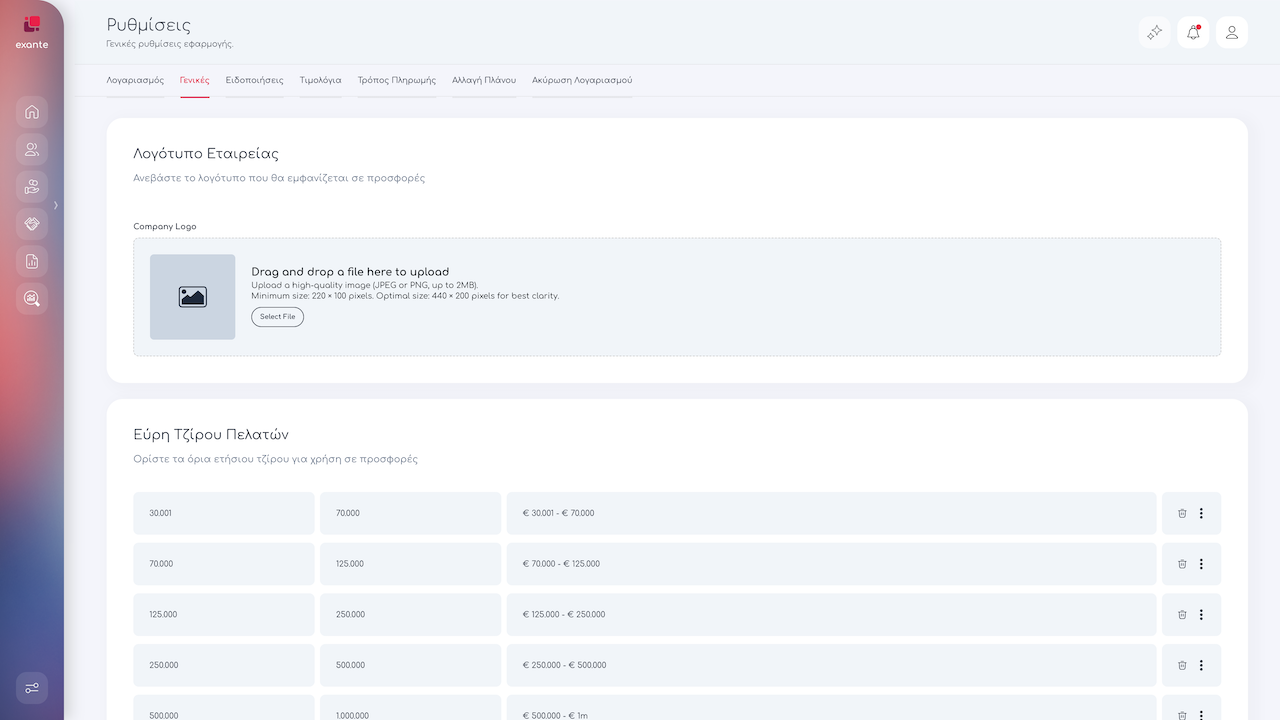Open the notifications bell
Screen dimensions: 1280x720
pyautogui.click(x=1193, y=32)
